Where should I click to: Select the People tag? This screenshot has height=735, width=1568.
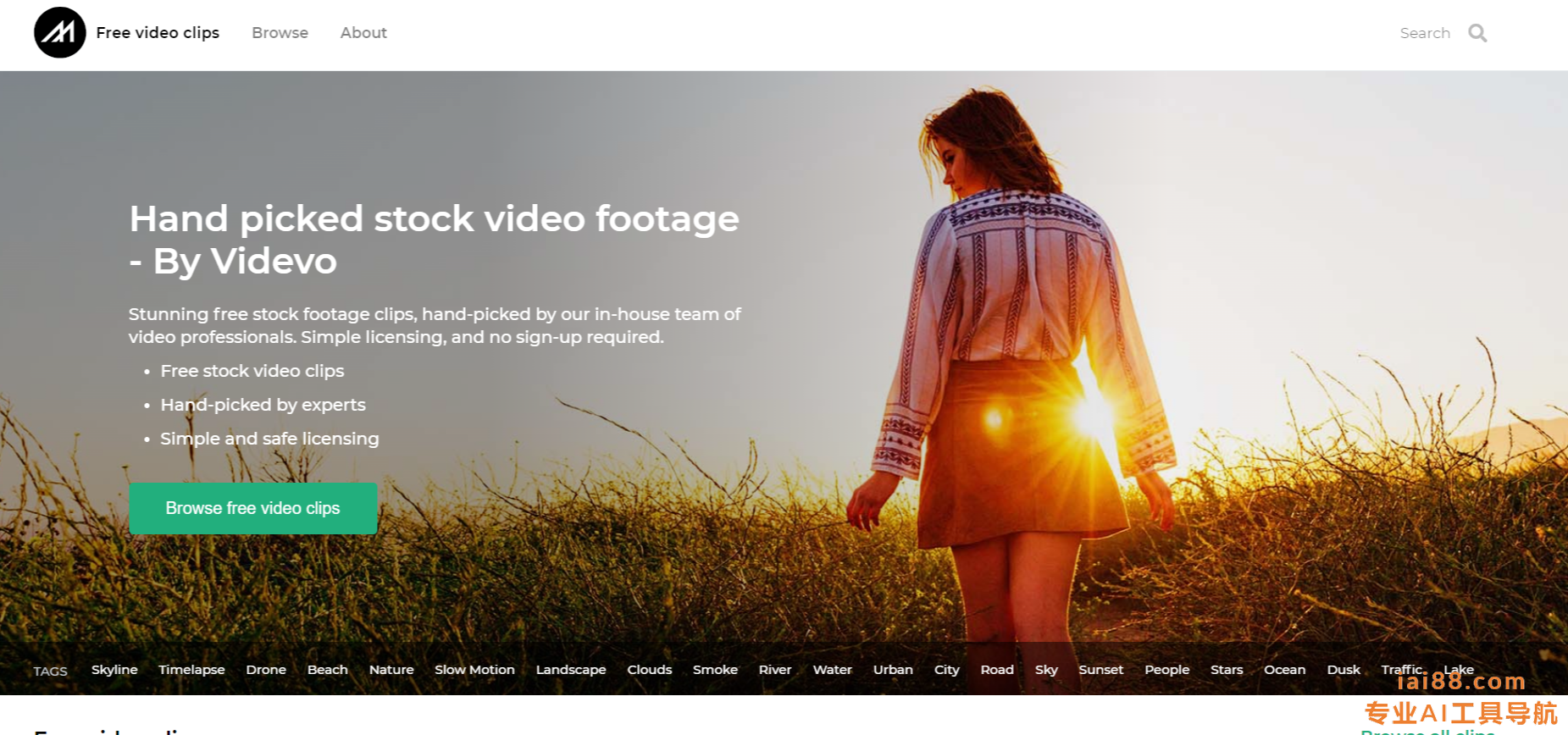click(x=1166, y=669)
